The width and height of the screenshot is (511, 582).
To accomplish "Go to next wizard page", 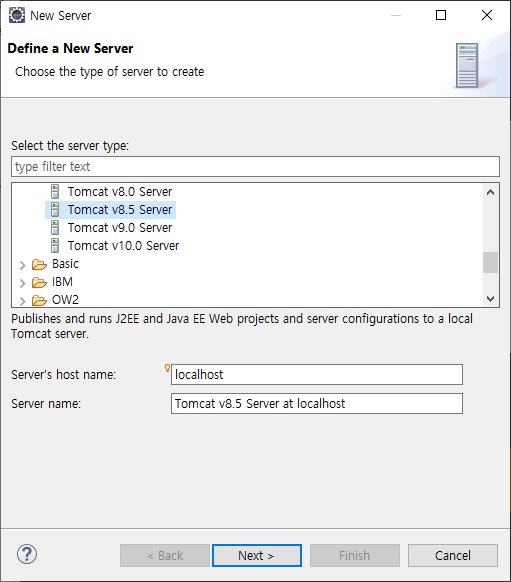I will click(x=257, y=556).
